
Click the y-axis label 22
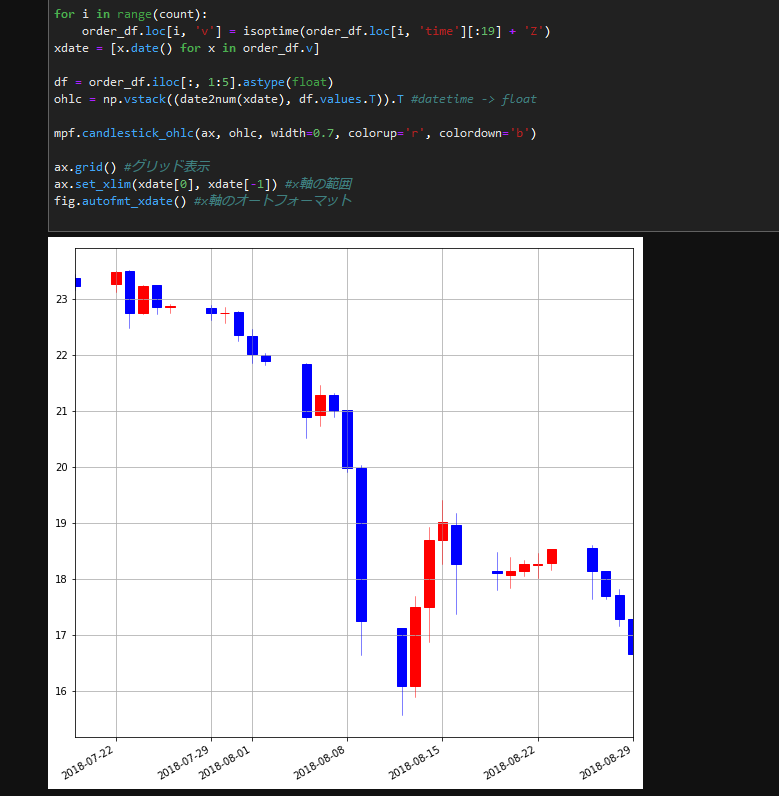[x=61, y=355]
